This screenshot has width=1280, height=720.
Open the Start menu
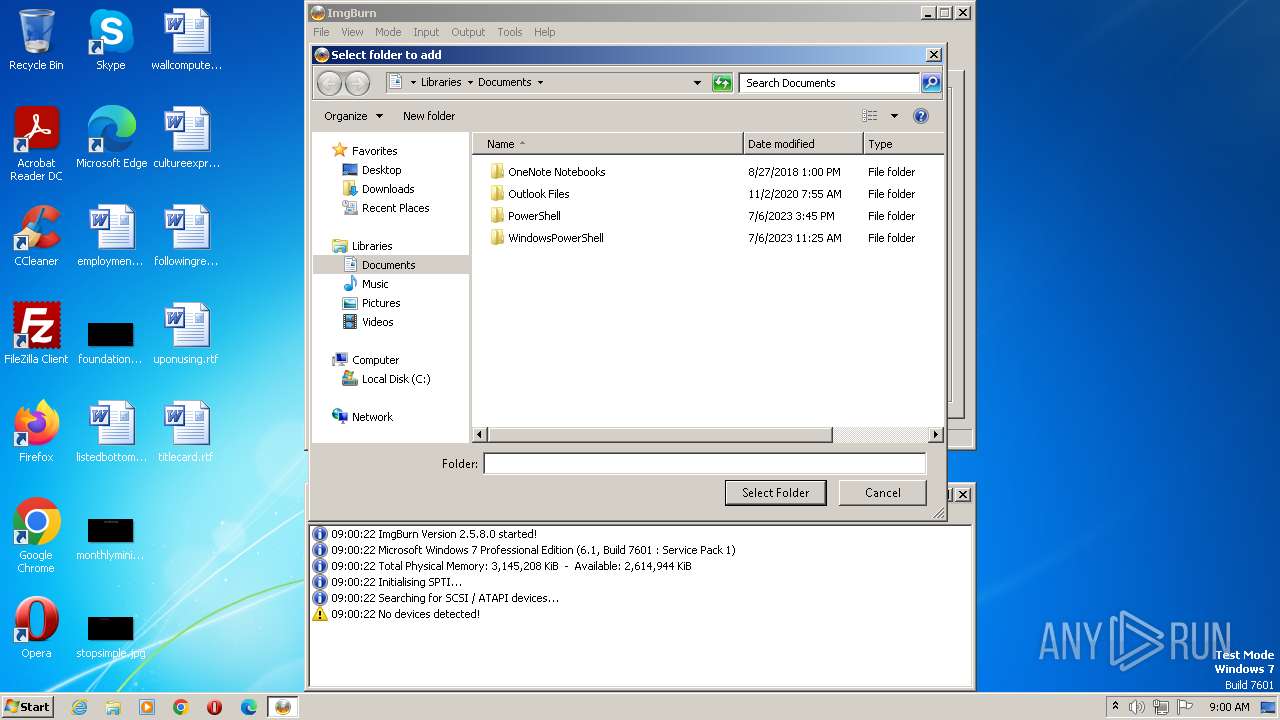28,707
